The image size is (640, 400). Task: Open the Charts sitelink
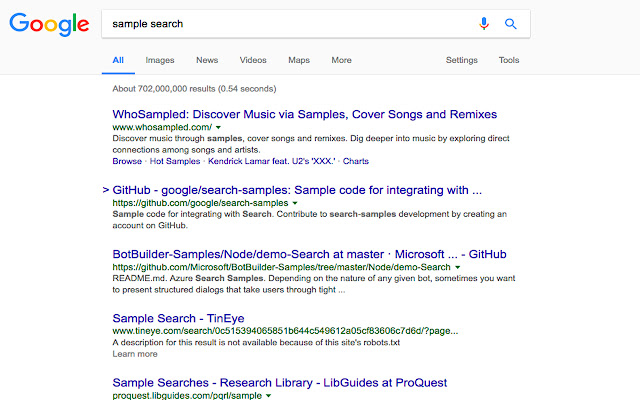tap(356, 161)
